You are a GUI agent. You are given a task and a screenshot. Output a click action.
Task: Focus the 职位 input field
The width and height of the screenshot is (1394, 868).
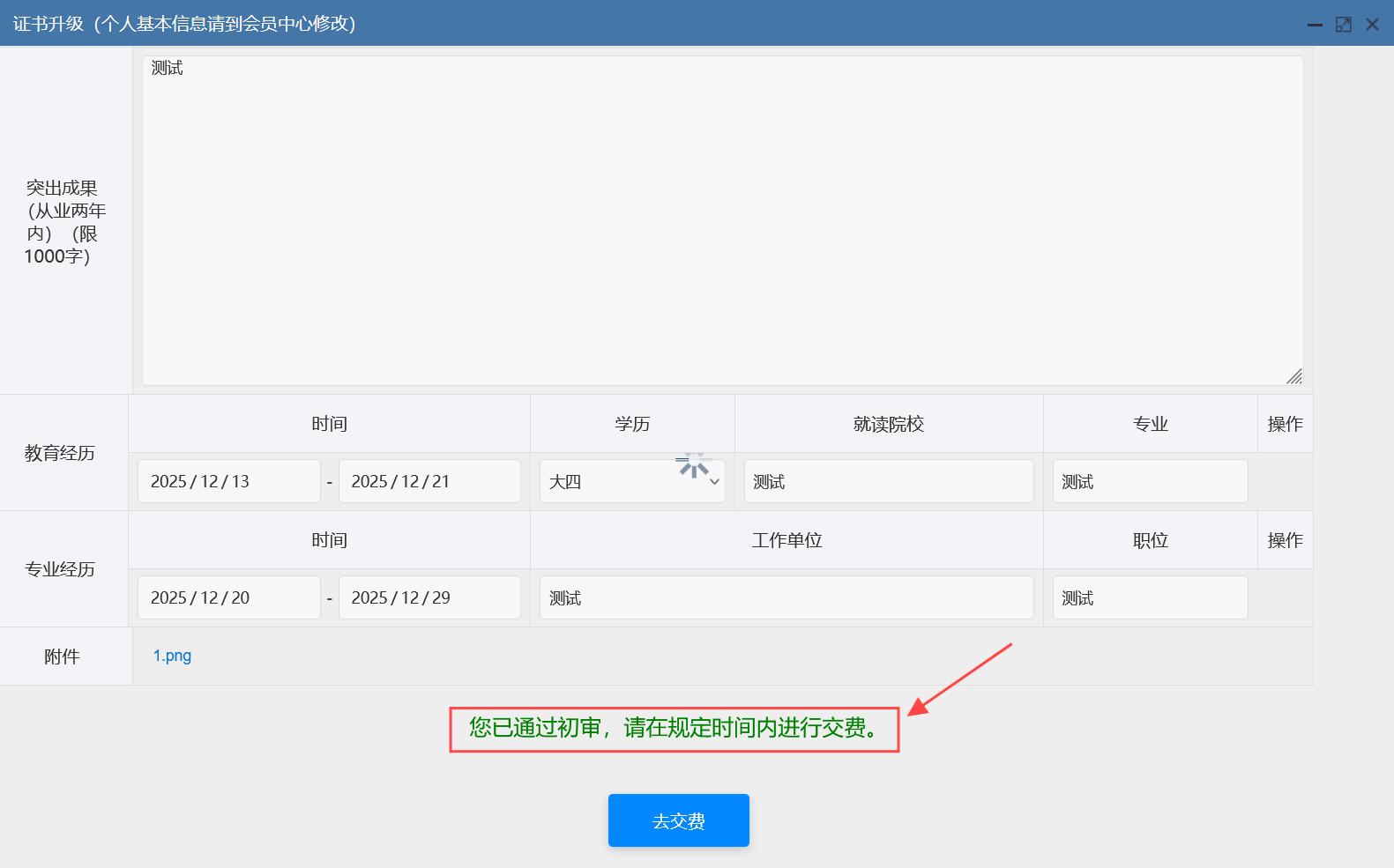click(1150, 597)
